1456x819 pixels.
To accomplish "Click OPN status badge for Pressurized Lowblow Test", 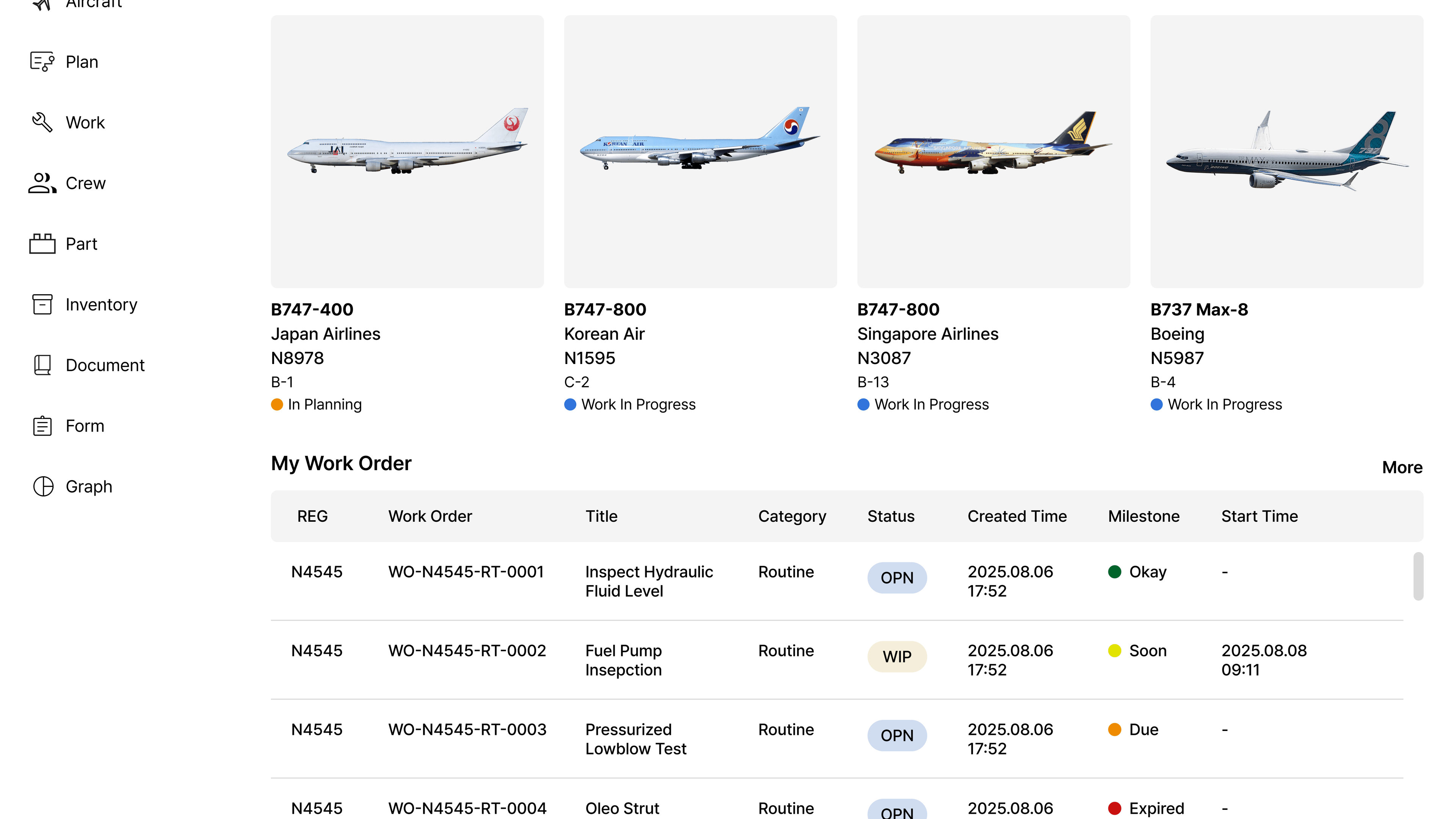I will coord(897,735).
